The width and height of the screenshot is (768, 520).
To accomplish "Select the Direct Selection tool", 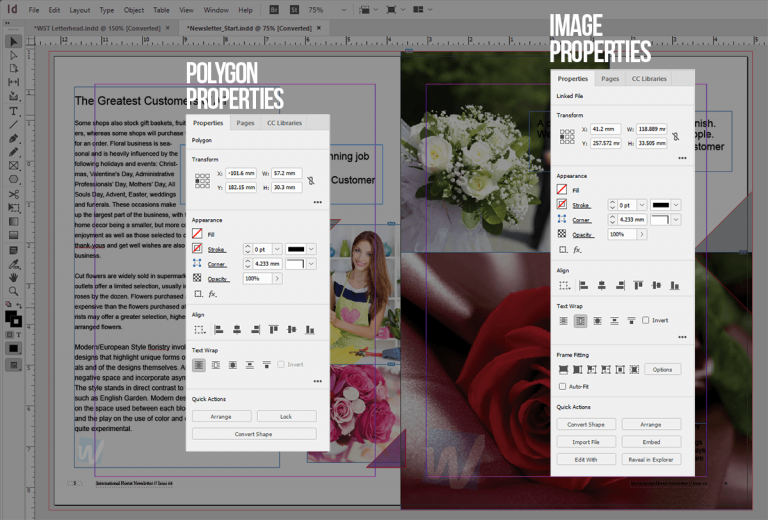I will click(x=14, y=55).
